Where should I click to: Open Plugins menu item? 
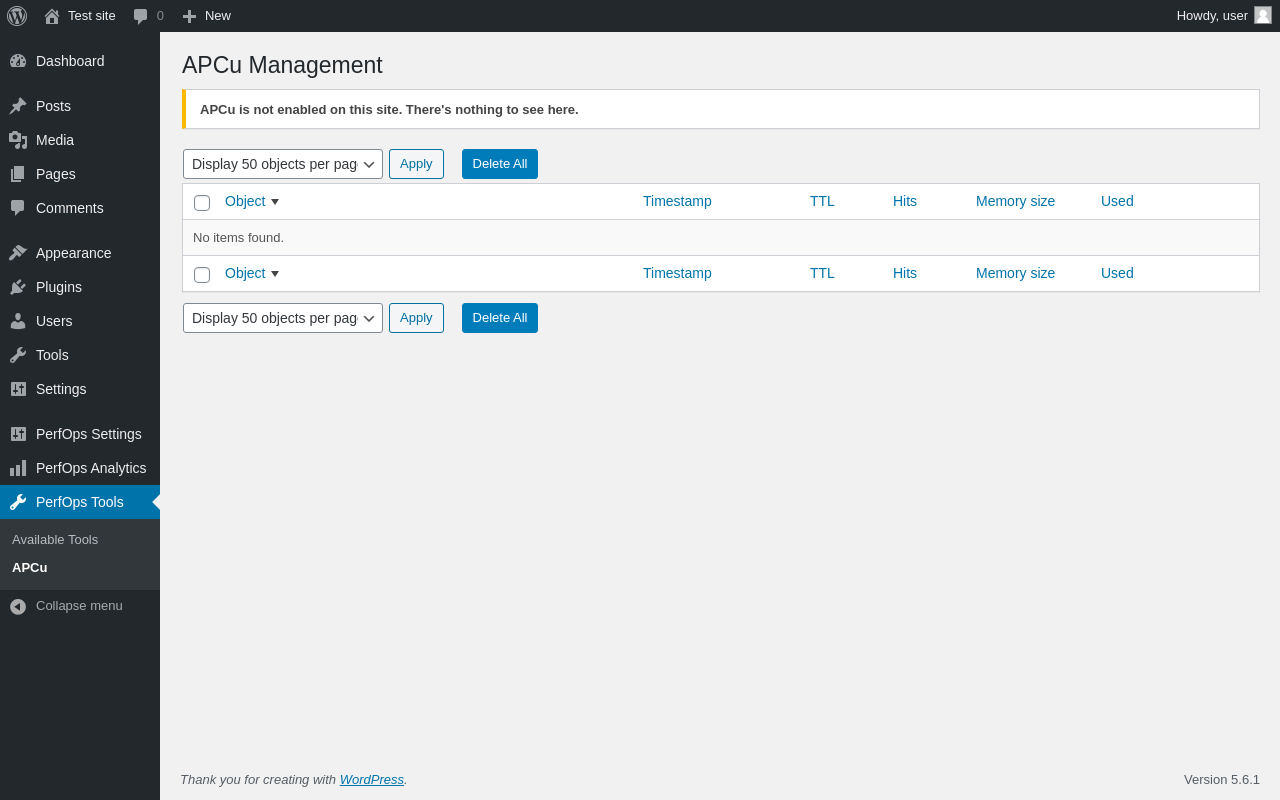point(80,287)
